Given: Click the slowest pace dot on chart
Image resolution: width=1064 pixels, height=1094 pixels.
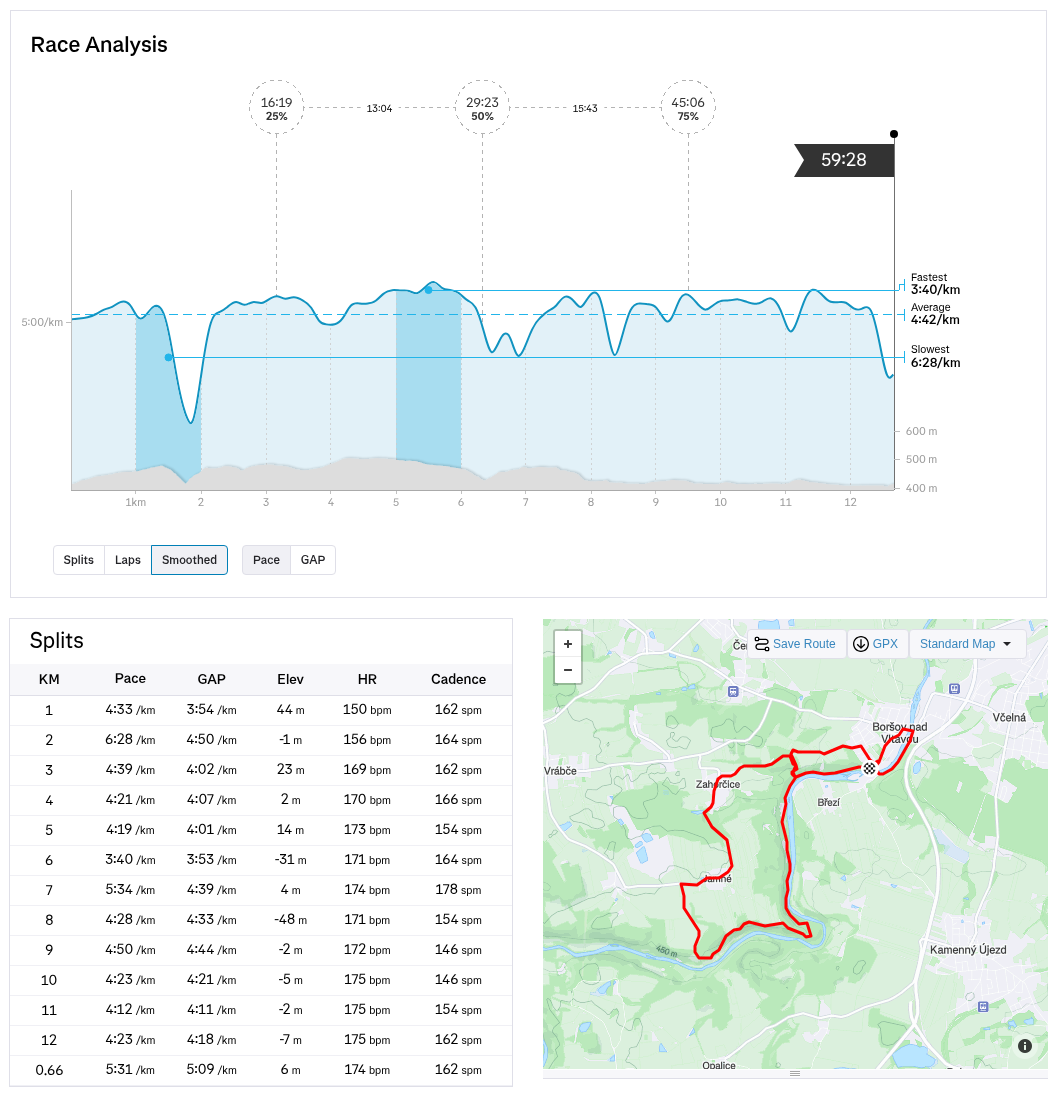Looking at the screenshot, I should coord(169,357).
